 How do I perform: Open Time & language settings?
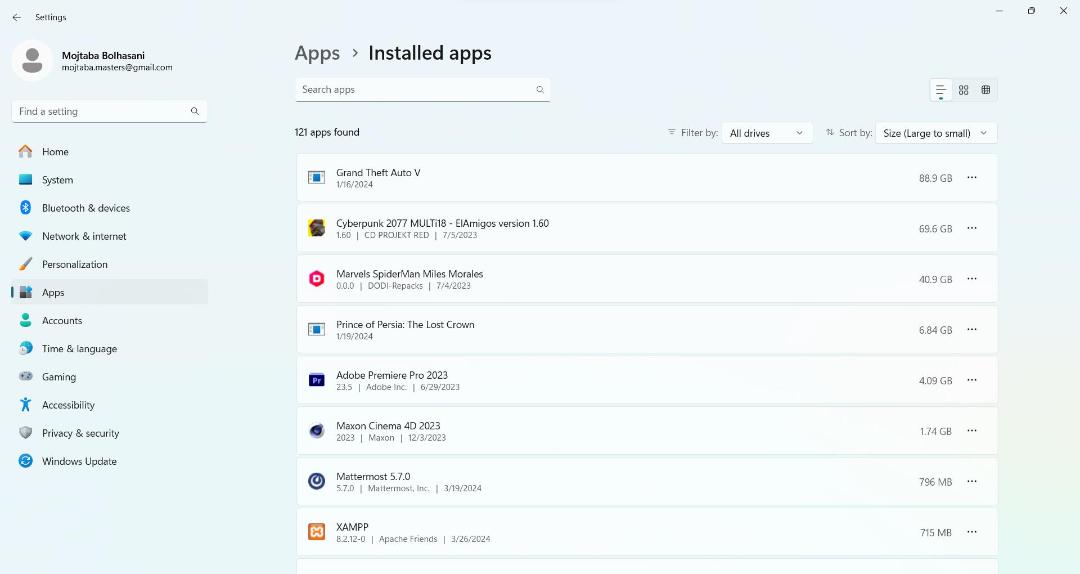tap(110, 349)
